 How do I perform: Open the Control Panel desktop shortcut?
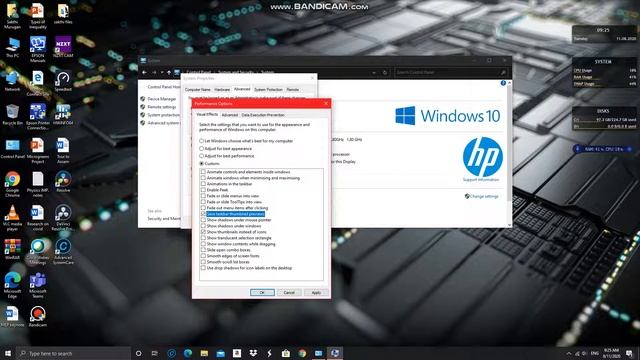point(12,148)
